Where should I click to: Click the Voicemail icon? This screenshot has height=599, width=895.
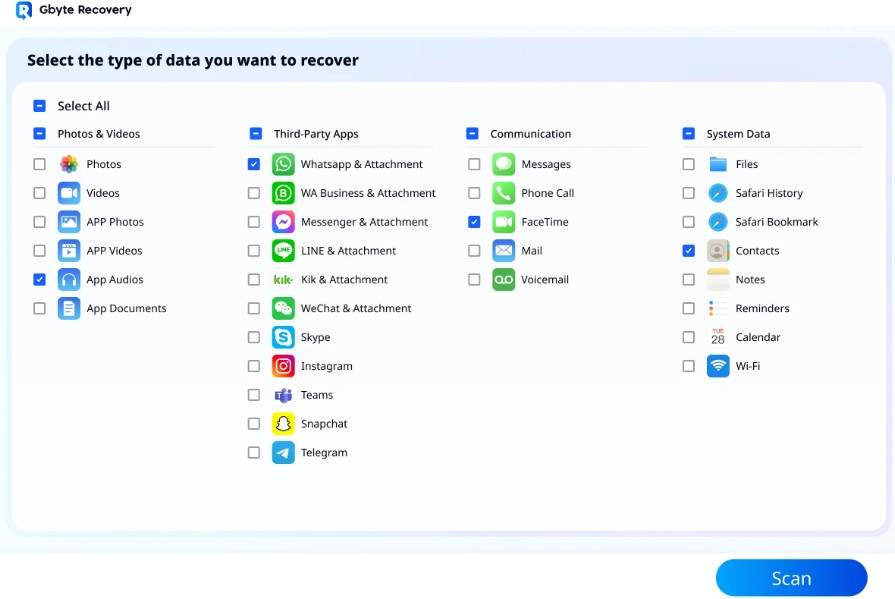pyautogui.click(x=503, y=279)
